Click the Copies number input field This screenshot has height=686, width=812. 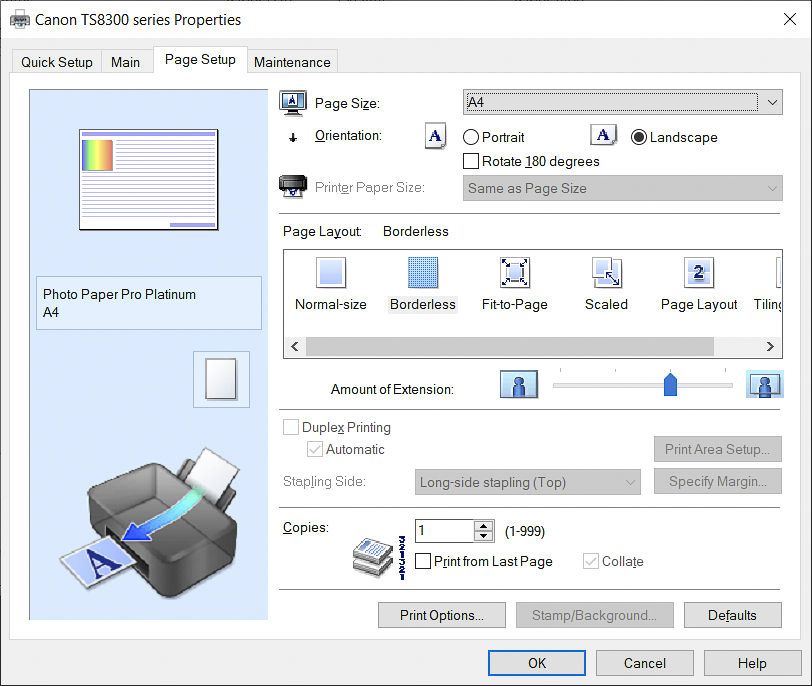(444, 531)
